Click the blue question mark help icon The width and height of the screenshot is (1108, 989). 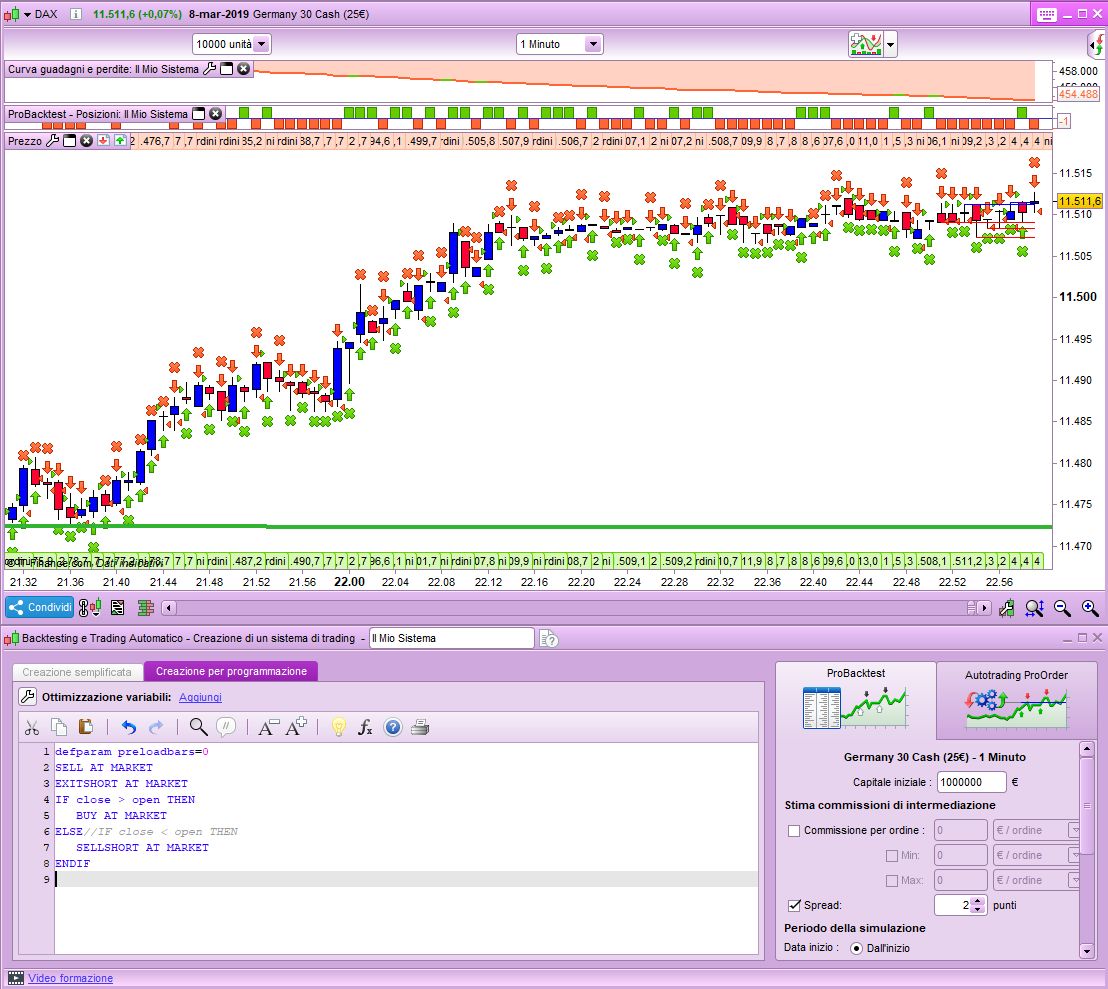[392, 727]
